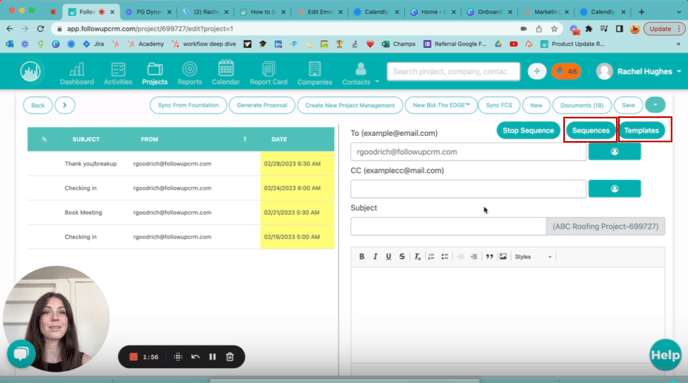Insert a block quote
The width and height of the screenshot is (688, 383).
490,257
